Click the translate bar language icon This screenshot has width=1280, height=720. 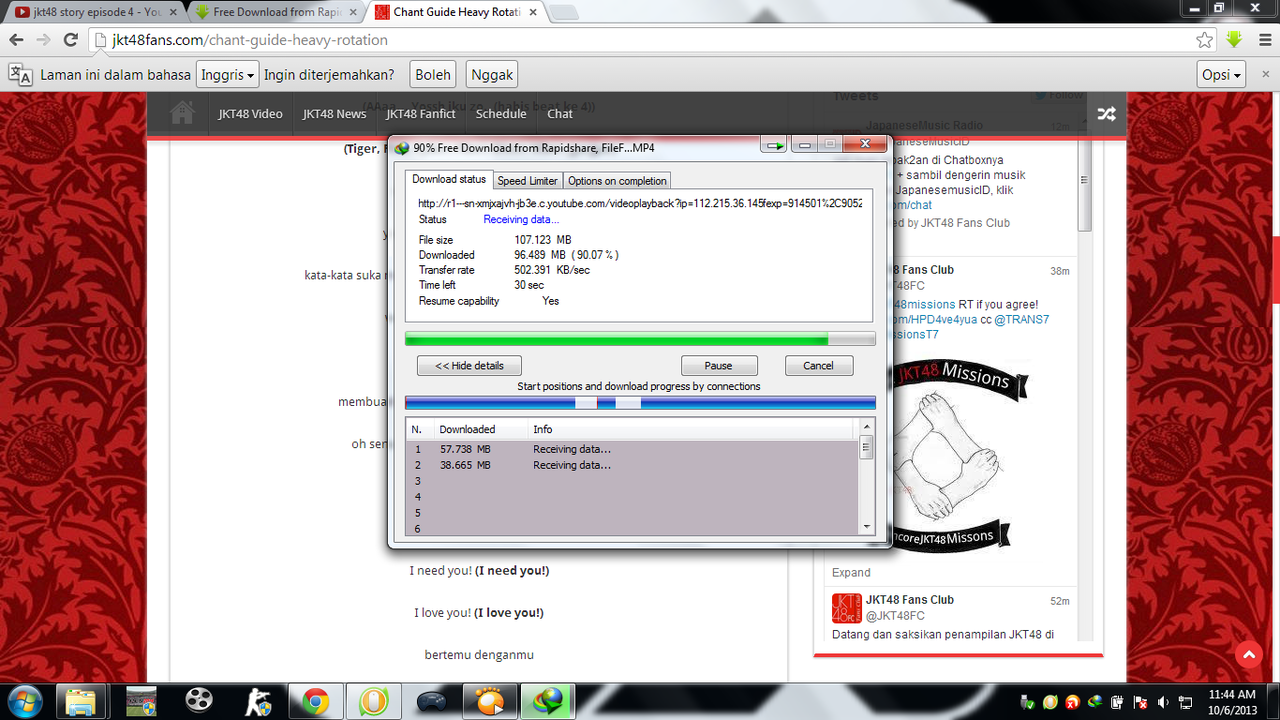[x=20, y=74]
